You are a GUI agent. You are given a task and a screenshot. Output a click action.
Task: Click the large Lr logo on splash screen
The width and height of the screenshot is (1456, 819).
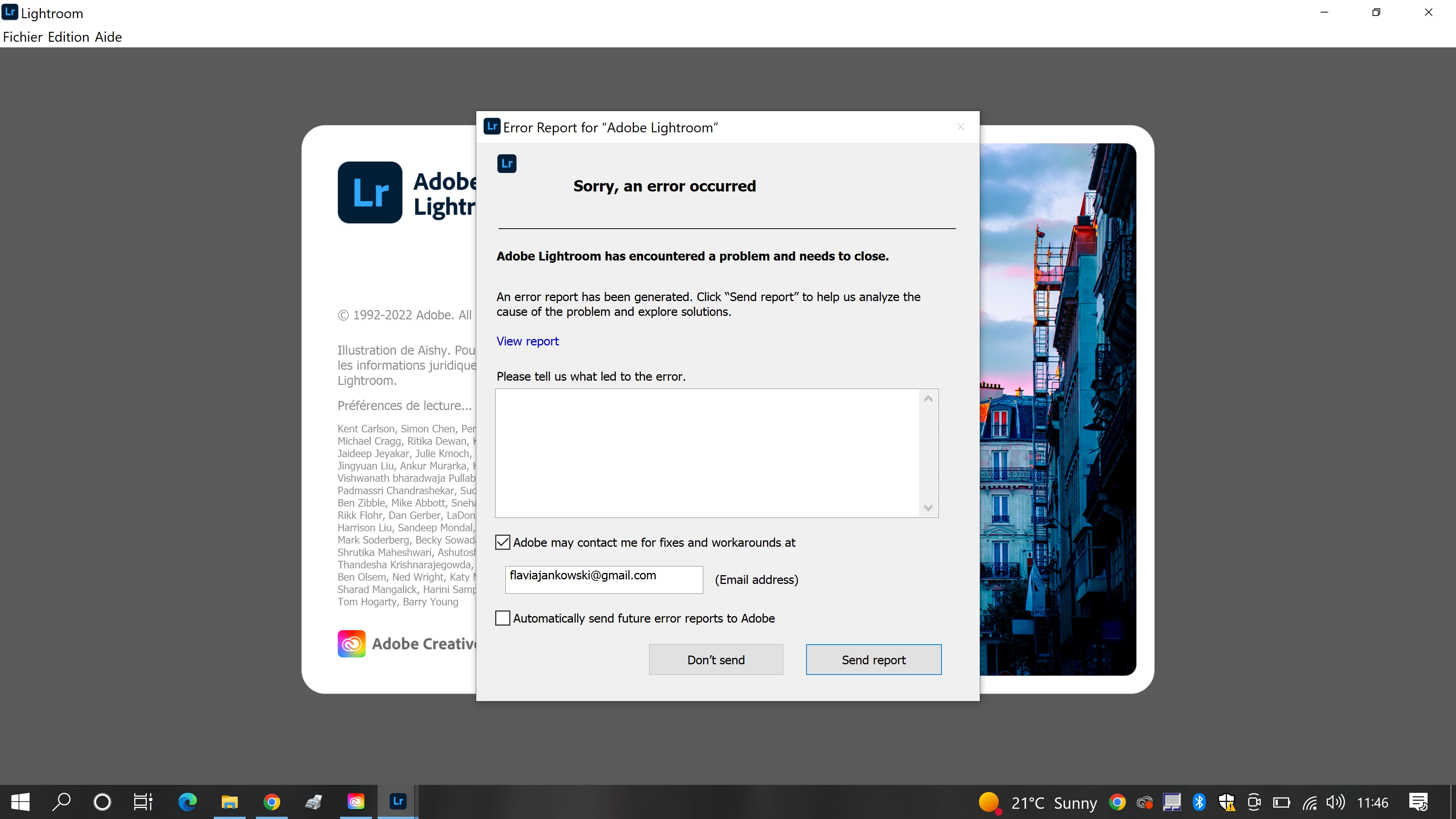pyautogui.click(x=370, y=192)
